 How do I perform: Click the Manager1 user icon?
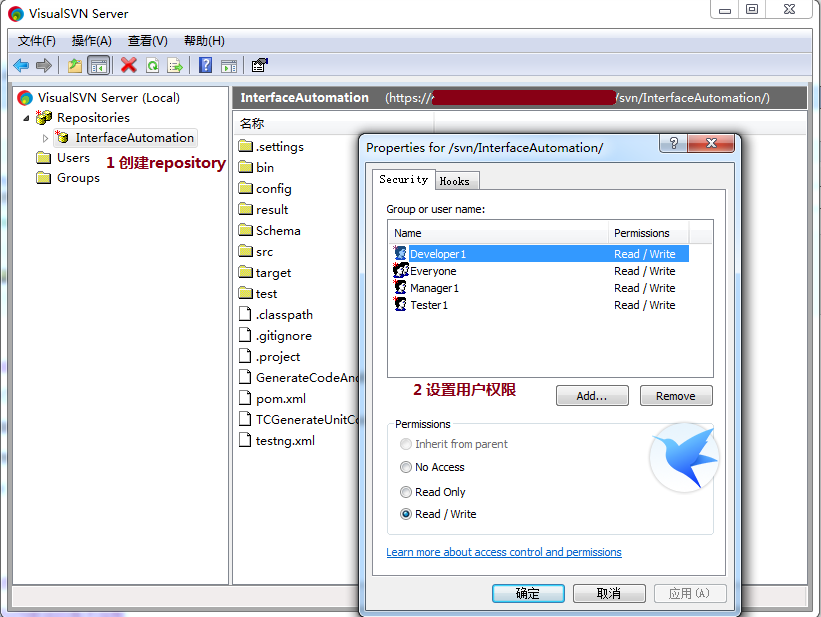tap(401, 288)
